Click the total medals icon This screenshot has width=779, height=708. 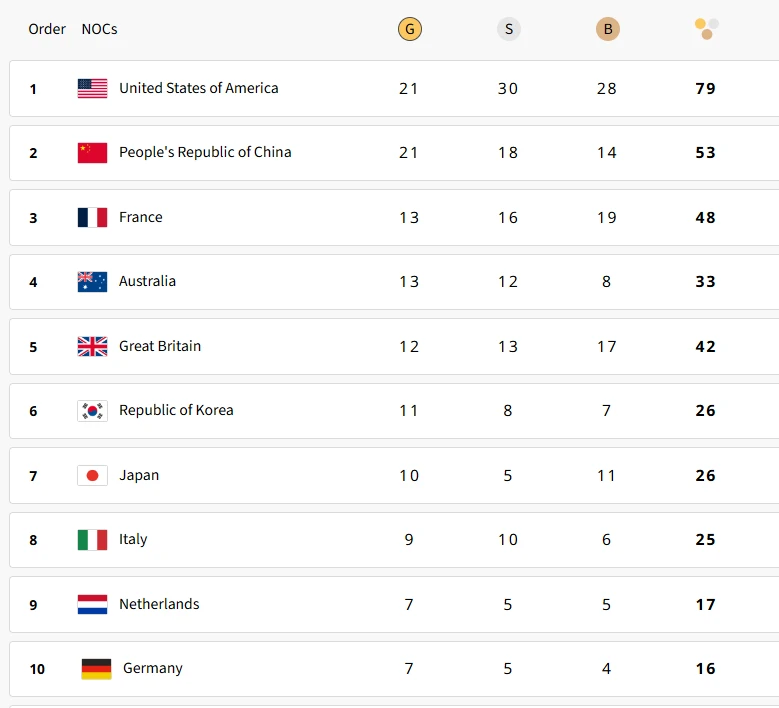click(707, 29)
